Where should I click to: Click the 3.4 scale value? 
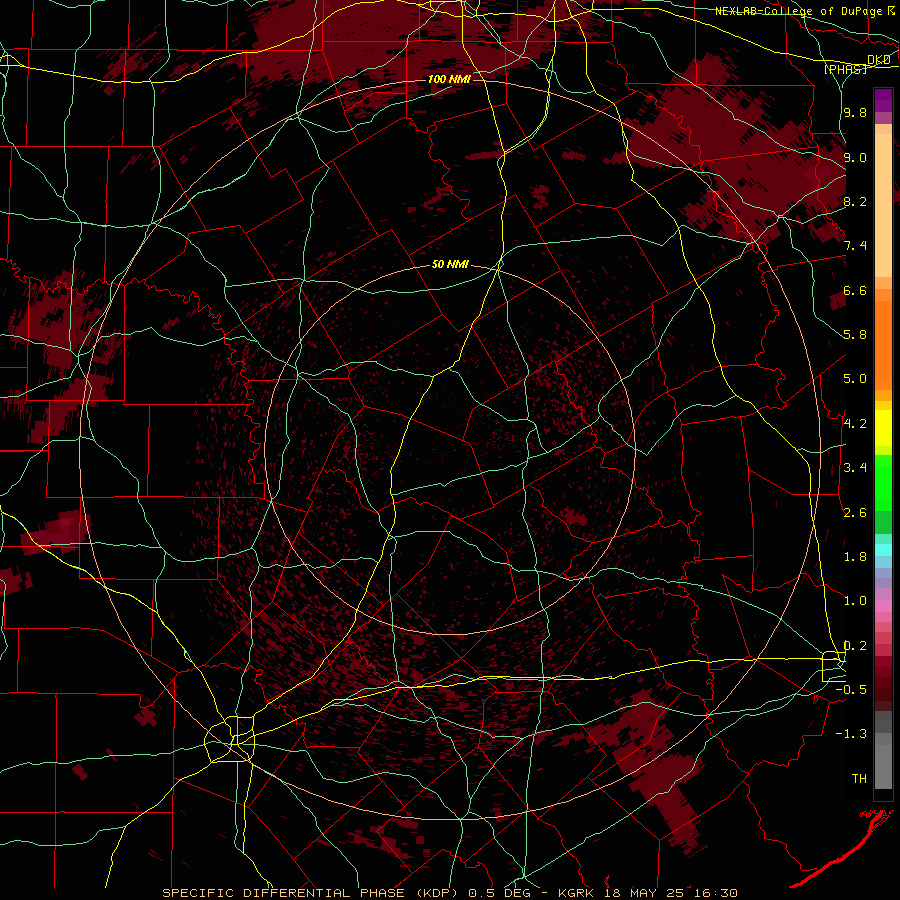[855, 467]
